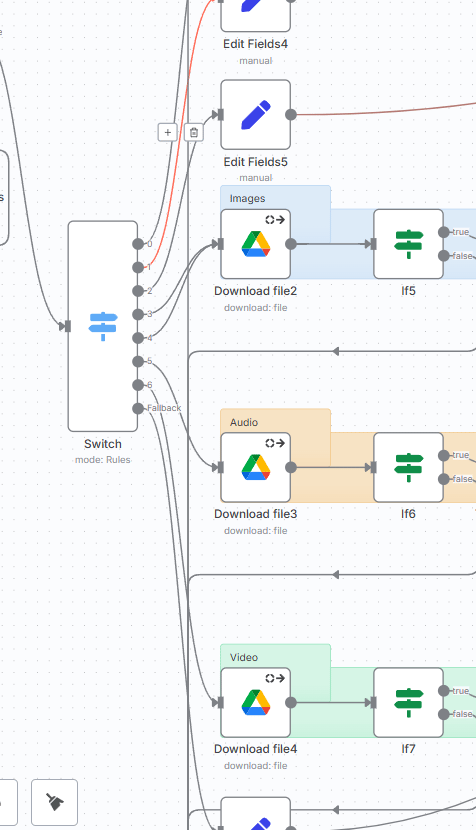The height and width of the screenshot is (830, 476).
Task: Click the If7 false output connector
Action: [444, 714]
